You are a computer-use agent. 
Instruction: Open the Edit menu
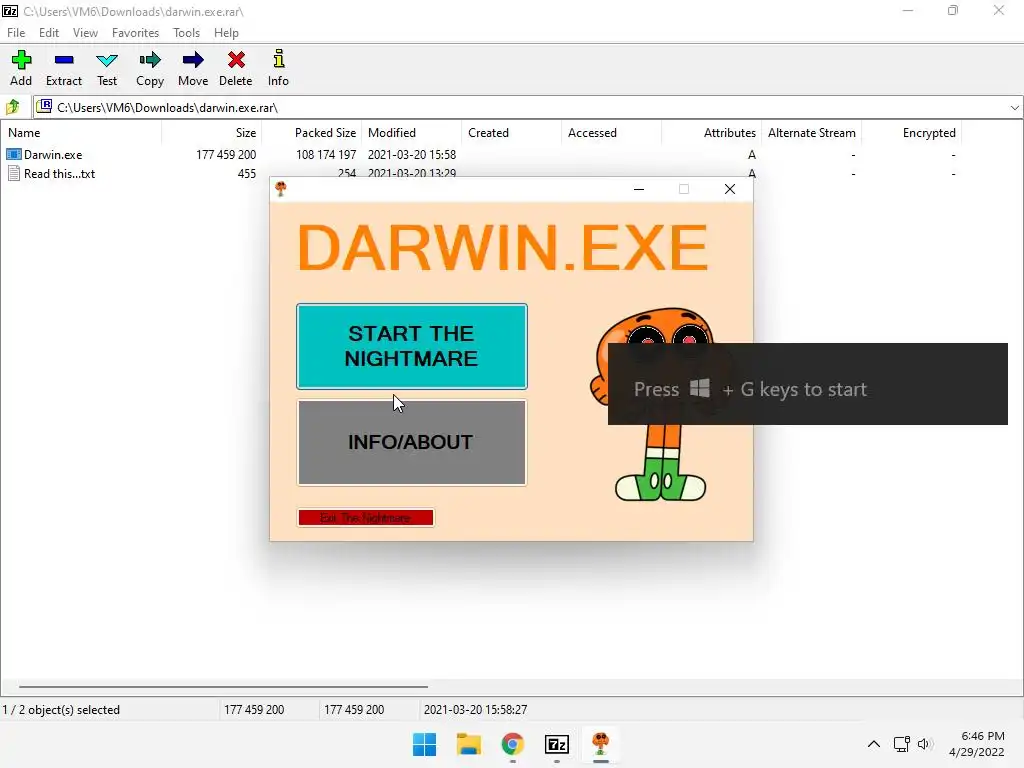pos(49,33)
